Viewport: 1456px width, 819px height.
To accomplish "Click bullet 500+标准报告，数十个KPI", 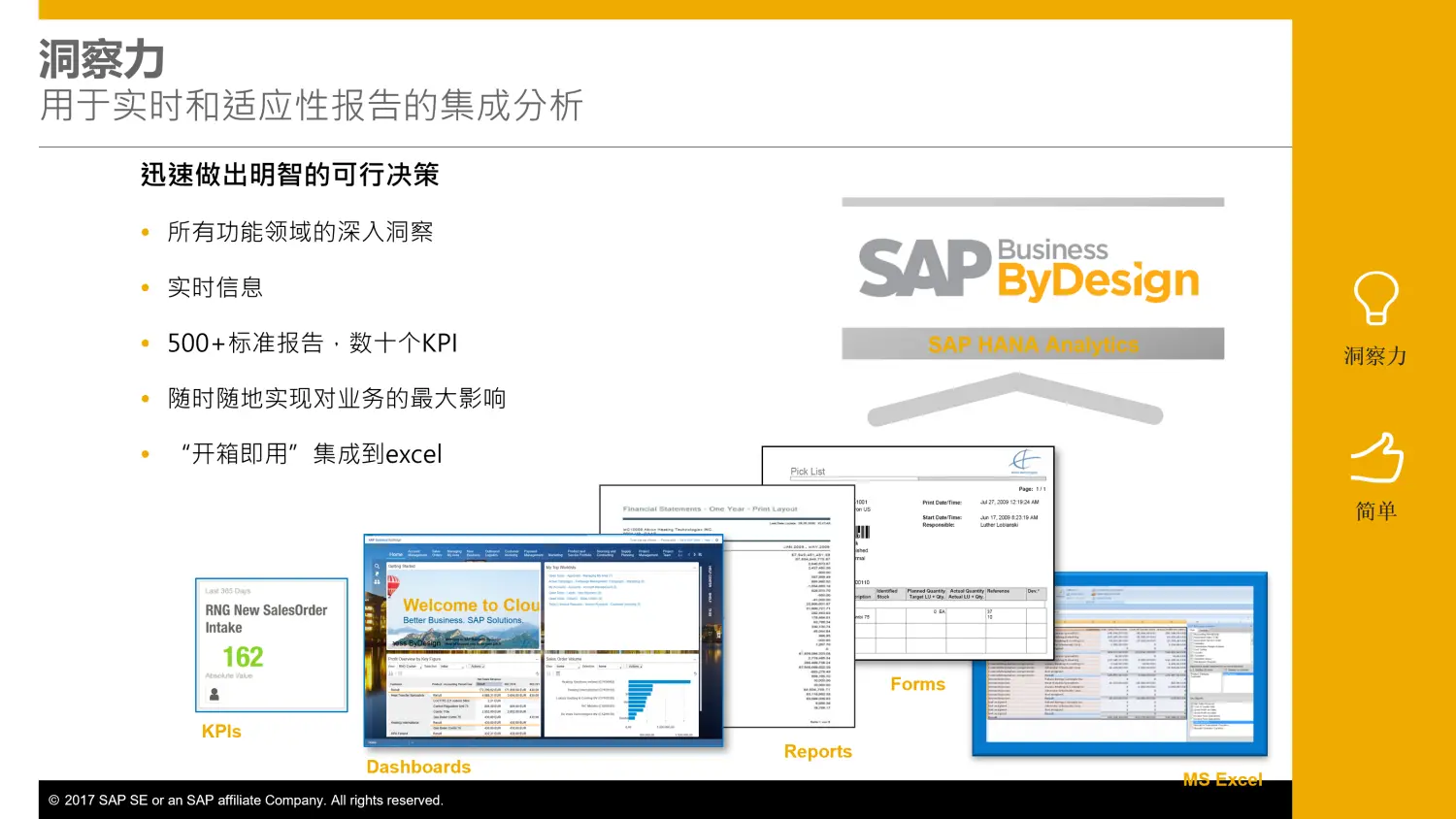I will click(x=312, y=343).
